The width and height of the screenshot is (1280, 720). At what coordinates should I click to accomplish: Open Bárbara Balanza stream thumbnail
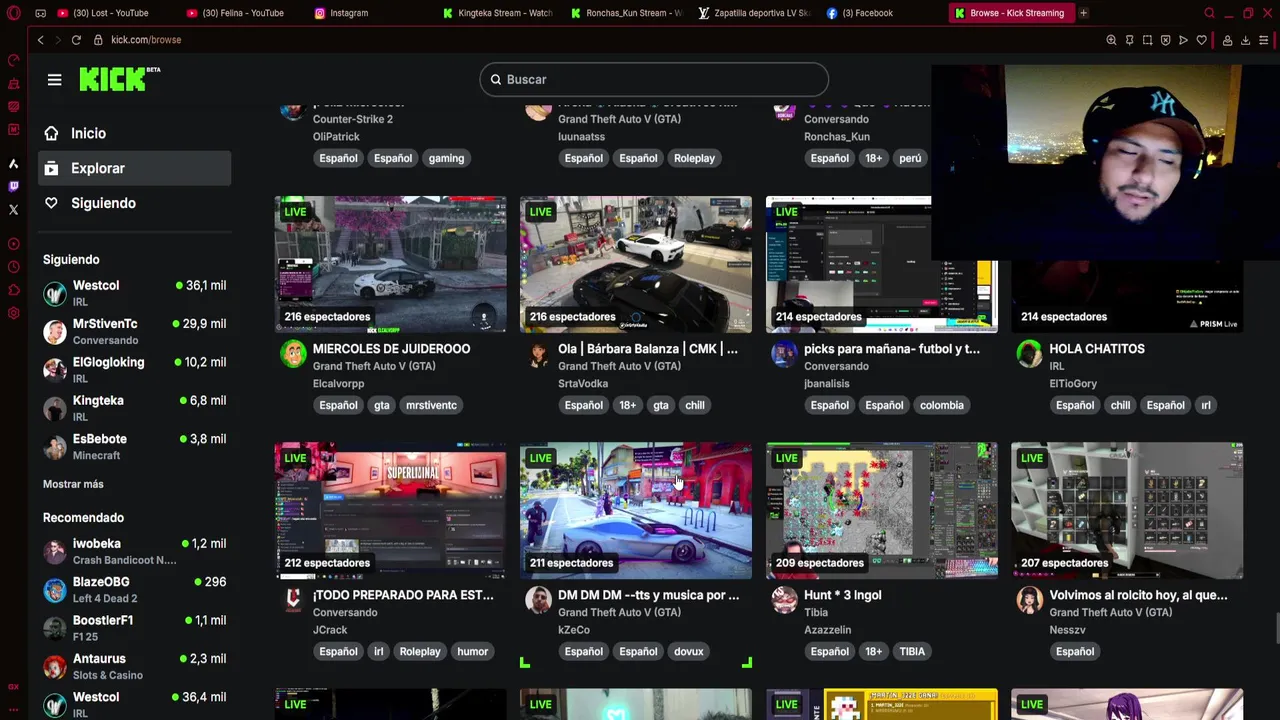tap(636, 264)
